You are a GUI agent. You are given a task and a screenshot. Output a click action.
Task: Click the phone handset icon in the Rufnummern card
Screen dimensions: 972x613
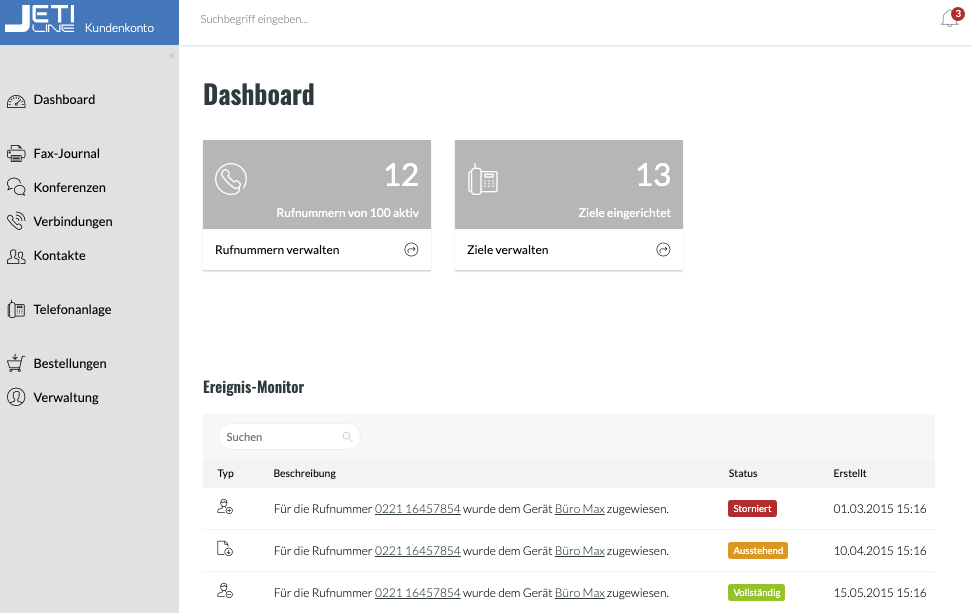[231, 179]
